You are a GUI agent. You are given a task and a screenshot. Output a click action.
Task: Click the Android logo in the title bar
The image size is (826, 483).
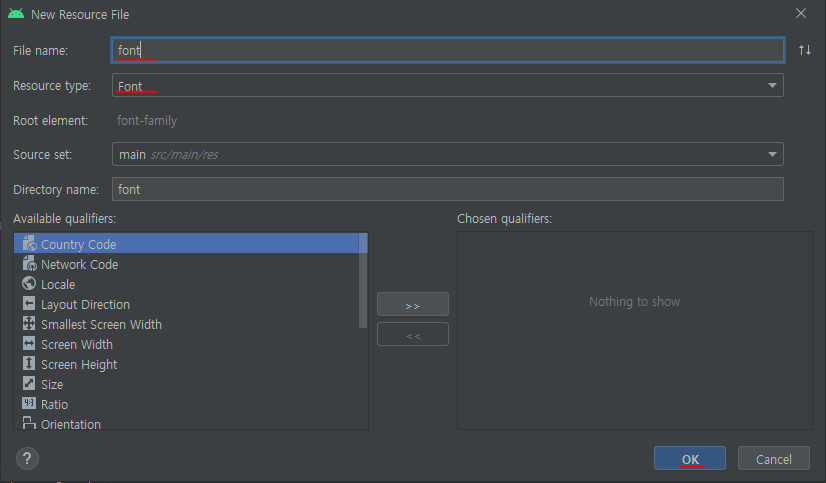pos(16,14)
